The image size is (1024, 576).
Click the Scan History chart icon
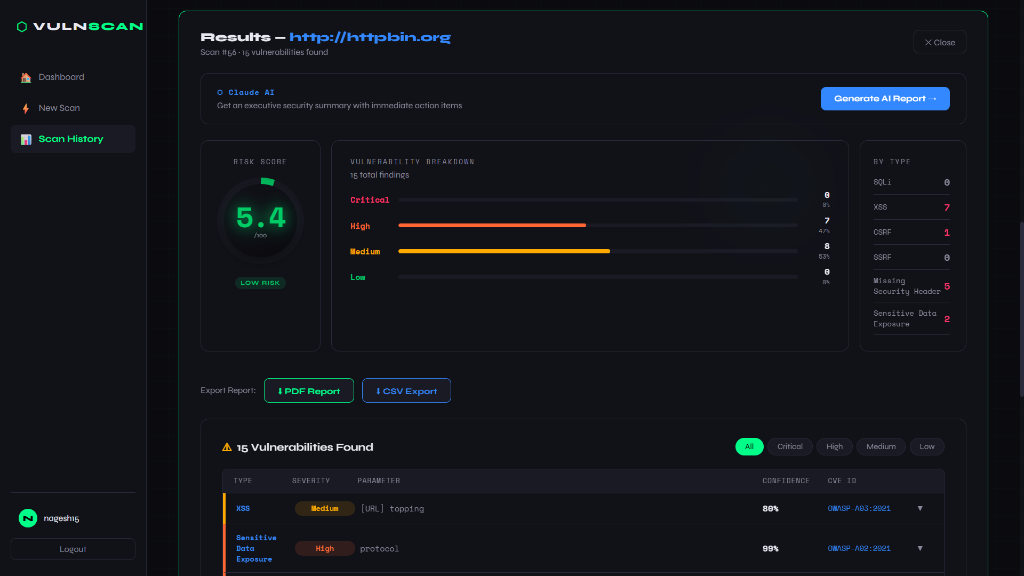click(26, 139)
